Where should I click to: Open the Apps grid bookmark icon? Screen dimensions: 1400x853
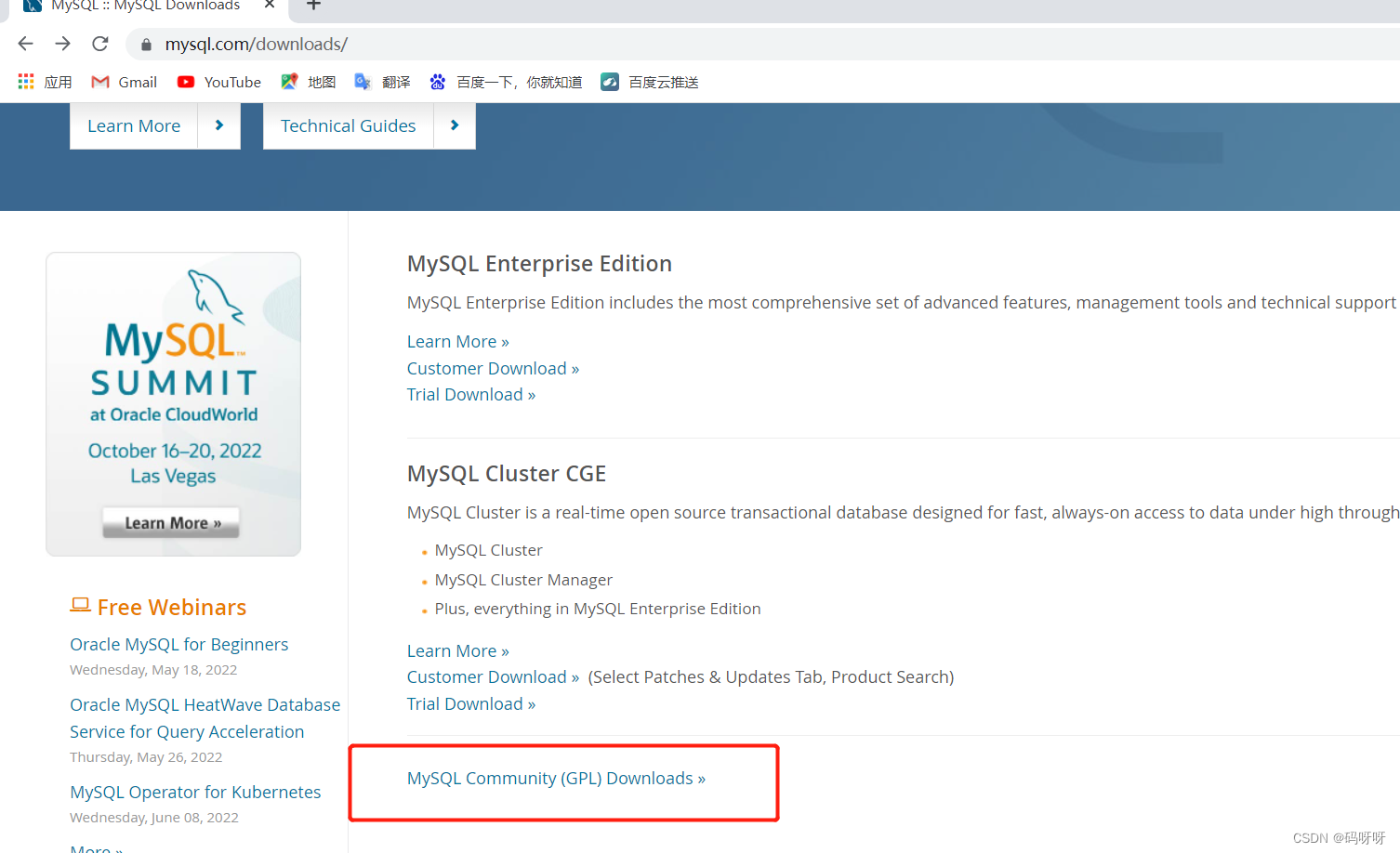(x=26, y=82)
